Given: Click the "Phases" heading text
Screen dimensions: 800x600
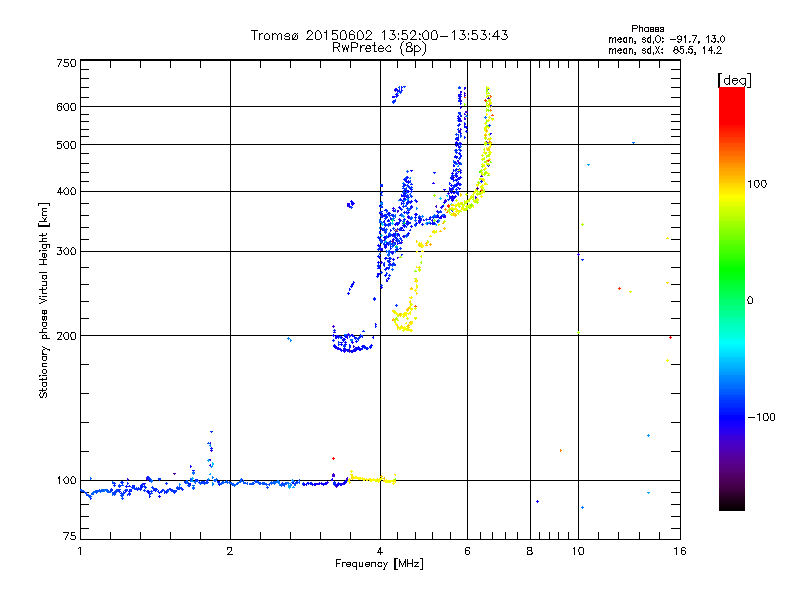Looking at the screenshot, I should [x=647, y=29].
